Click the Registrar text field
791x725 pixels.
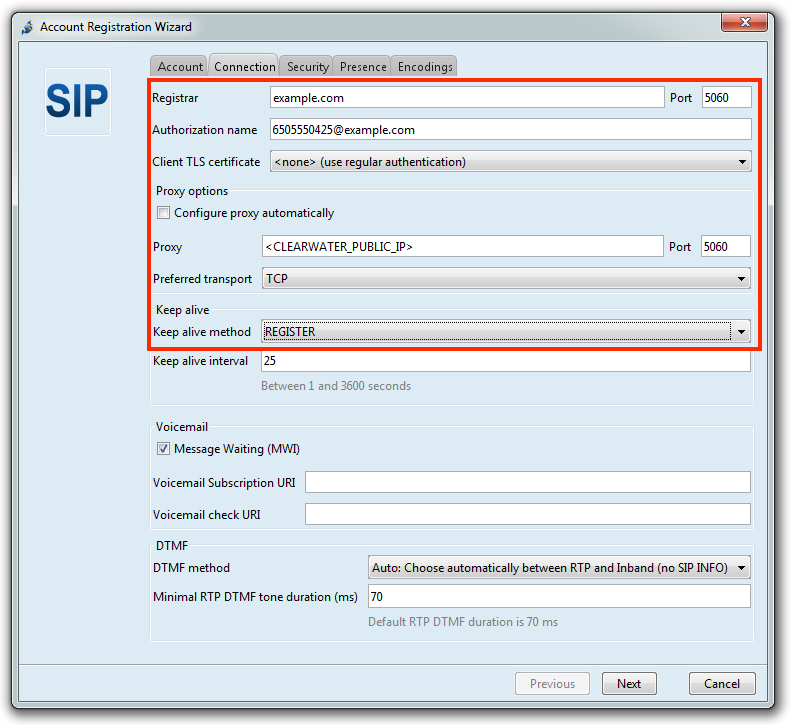(x=467, y=98)
